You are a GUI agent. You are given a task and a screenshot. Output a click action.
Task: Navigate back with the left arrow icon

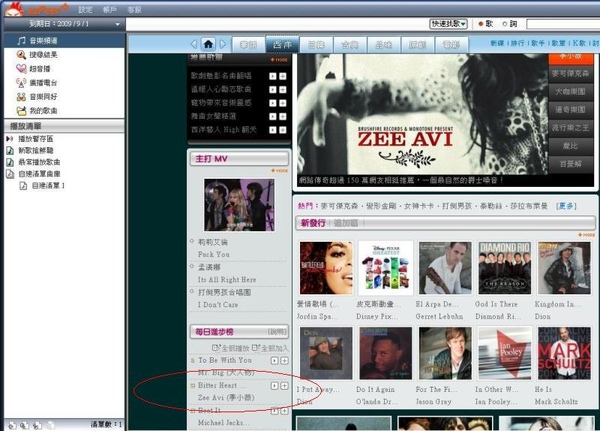(194, 44)
